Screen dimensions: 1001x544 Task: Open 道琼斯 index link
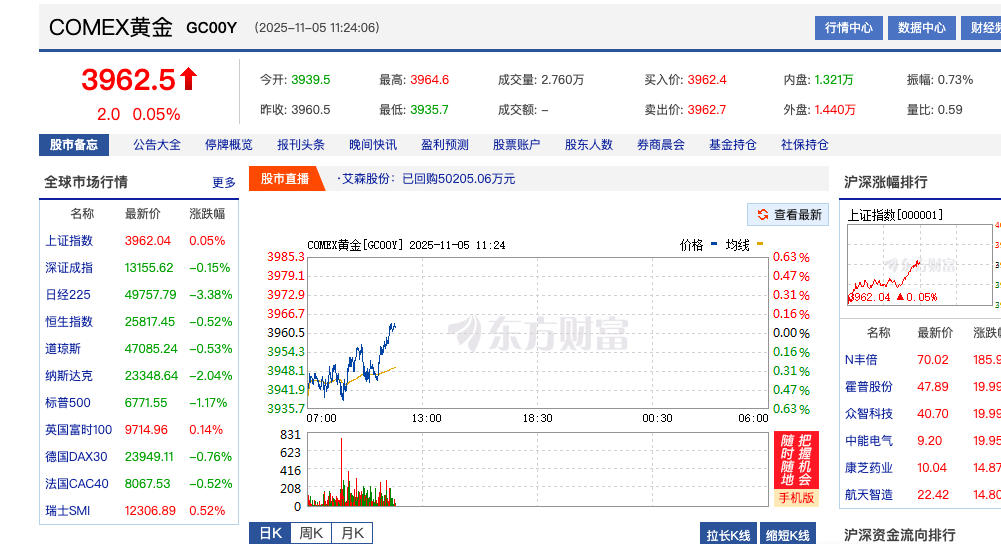(63, 349)
